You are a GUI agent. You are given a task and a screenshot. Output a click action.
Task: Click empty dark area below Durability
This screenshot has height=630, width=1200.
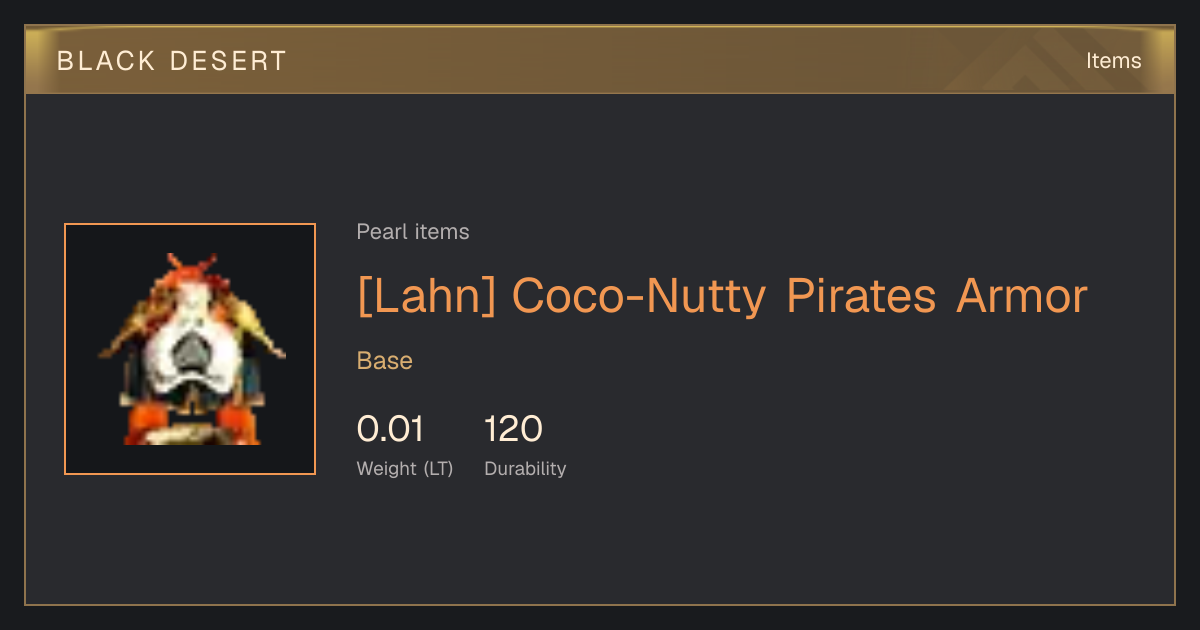coord(600,545)
